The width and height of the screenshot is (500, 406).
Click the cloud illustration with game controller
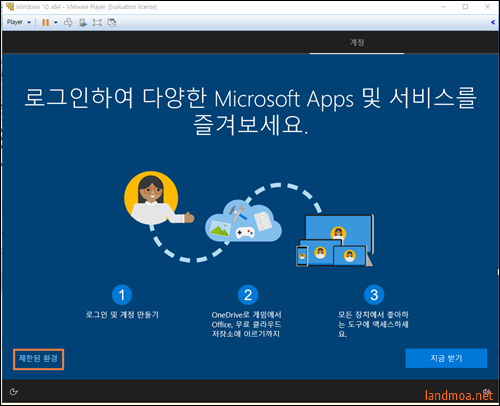(243, 221)
